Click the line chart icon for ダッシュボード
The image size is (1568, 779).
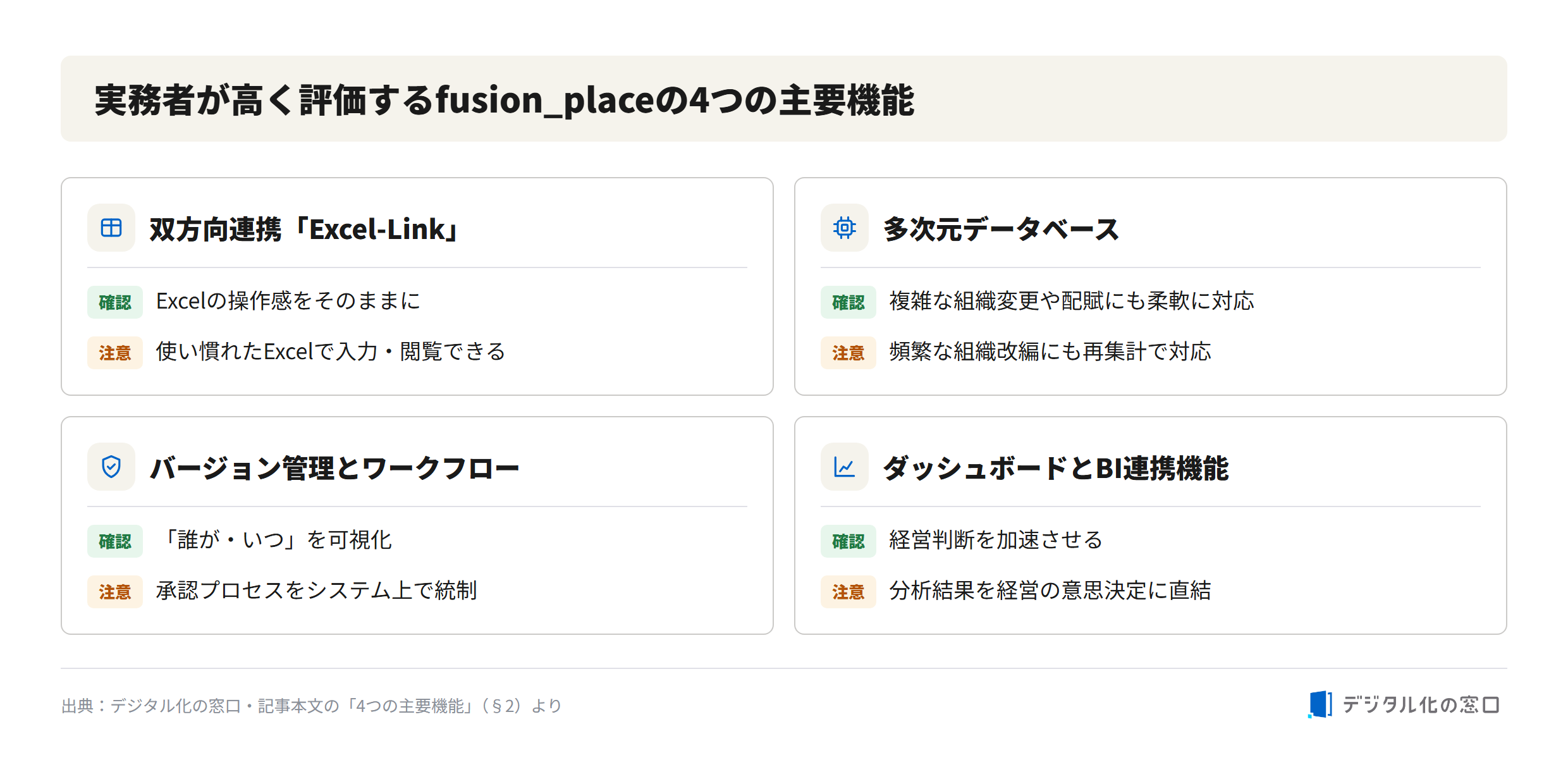click(x=845, y=467)
